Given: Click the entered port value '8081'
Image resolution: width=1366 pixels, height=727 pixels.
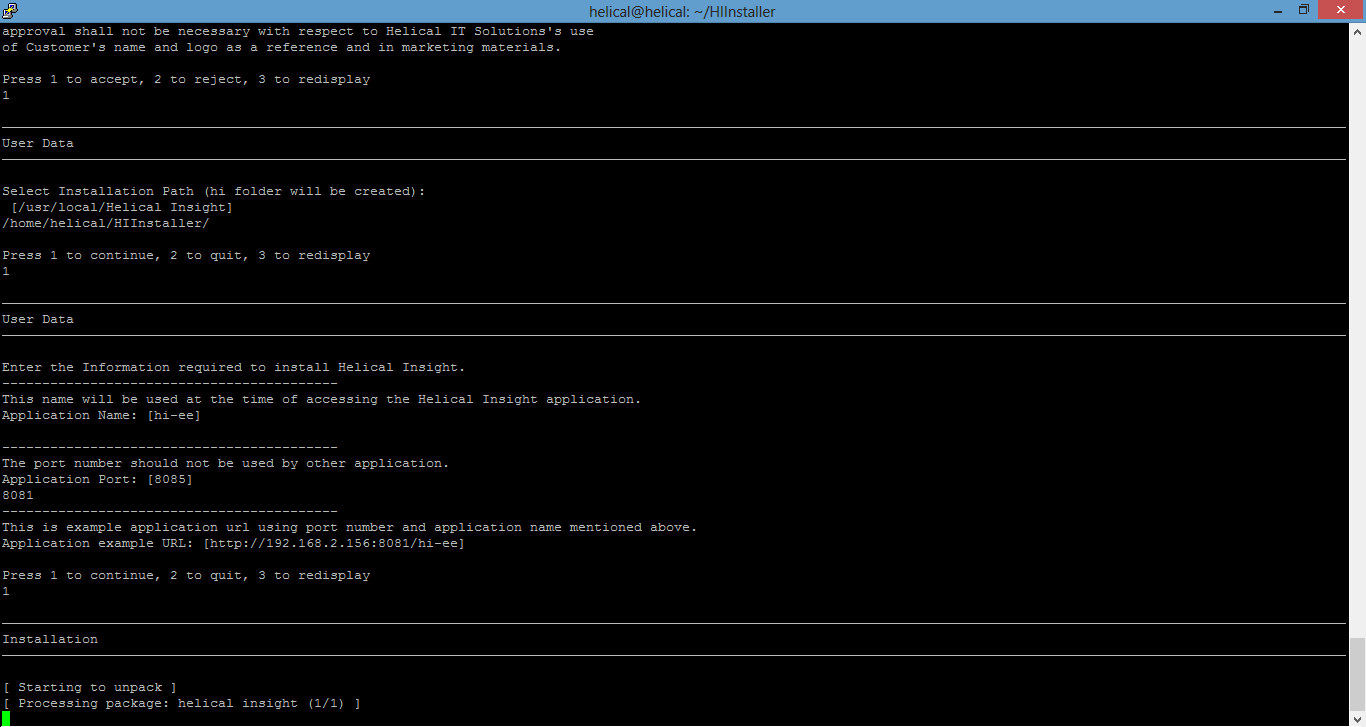Looking at the screenshot, I should [18, 495].
